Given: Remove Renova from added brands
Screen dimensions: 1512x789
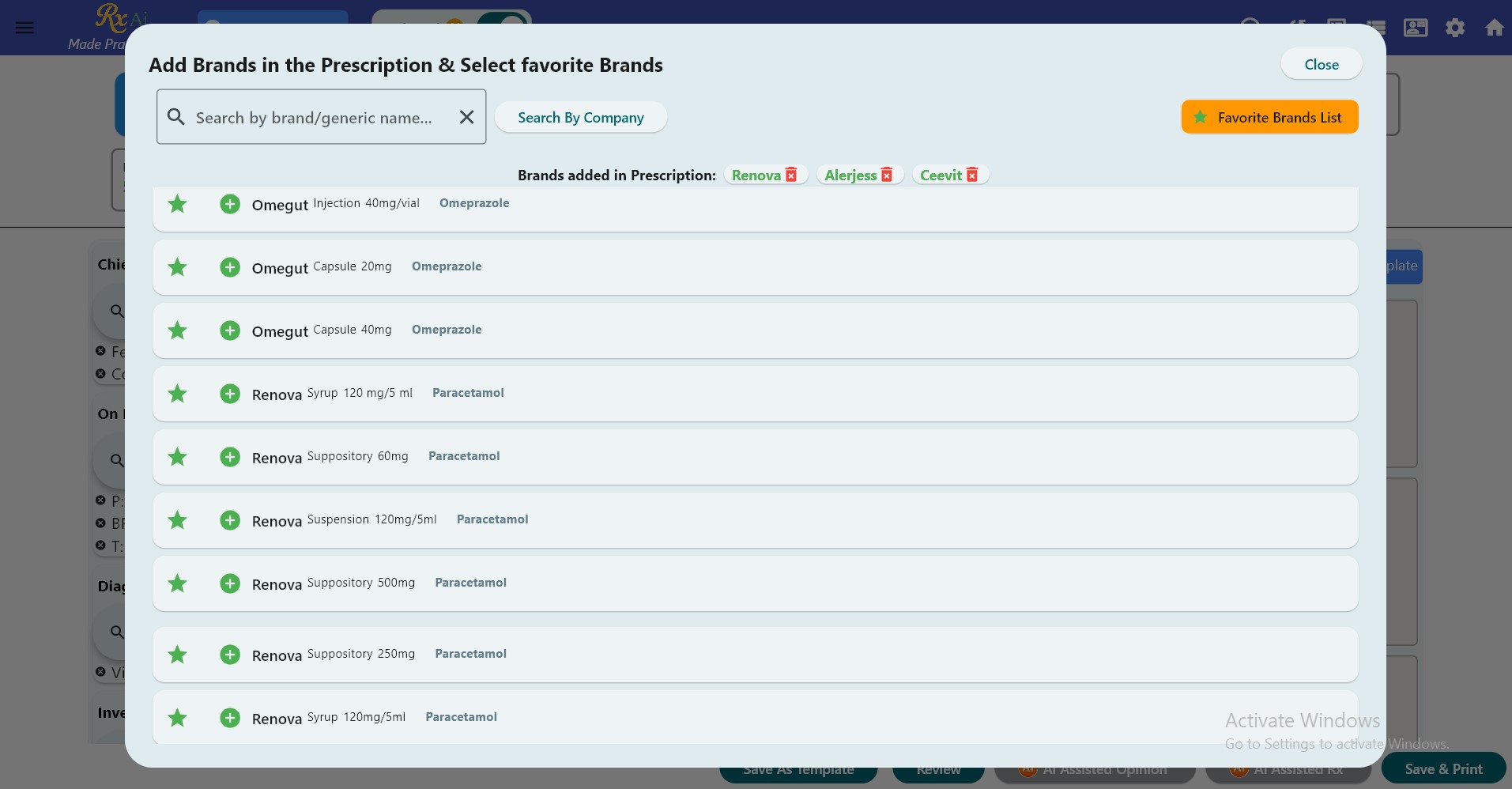Looking at the screenshot, I should 791,175.
